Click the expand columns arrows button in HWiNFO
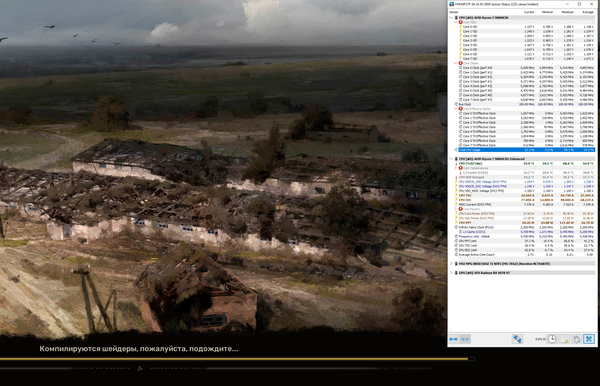Image resolution: width=600 pixels, height=386 pixels. (x=453, y=339)
